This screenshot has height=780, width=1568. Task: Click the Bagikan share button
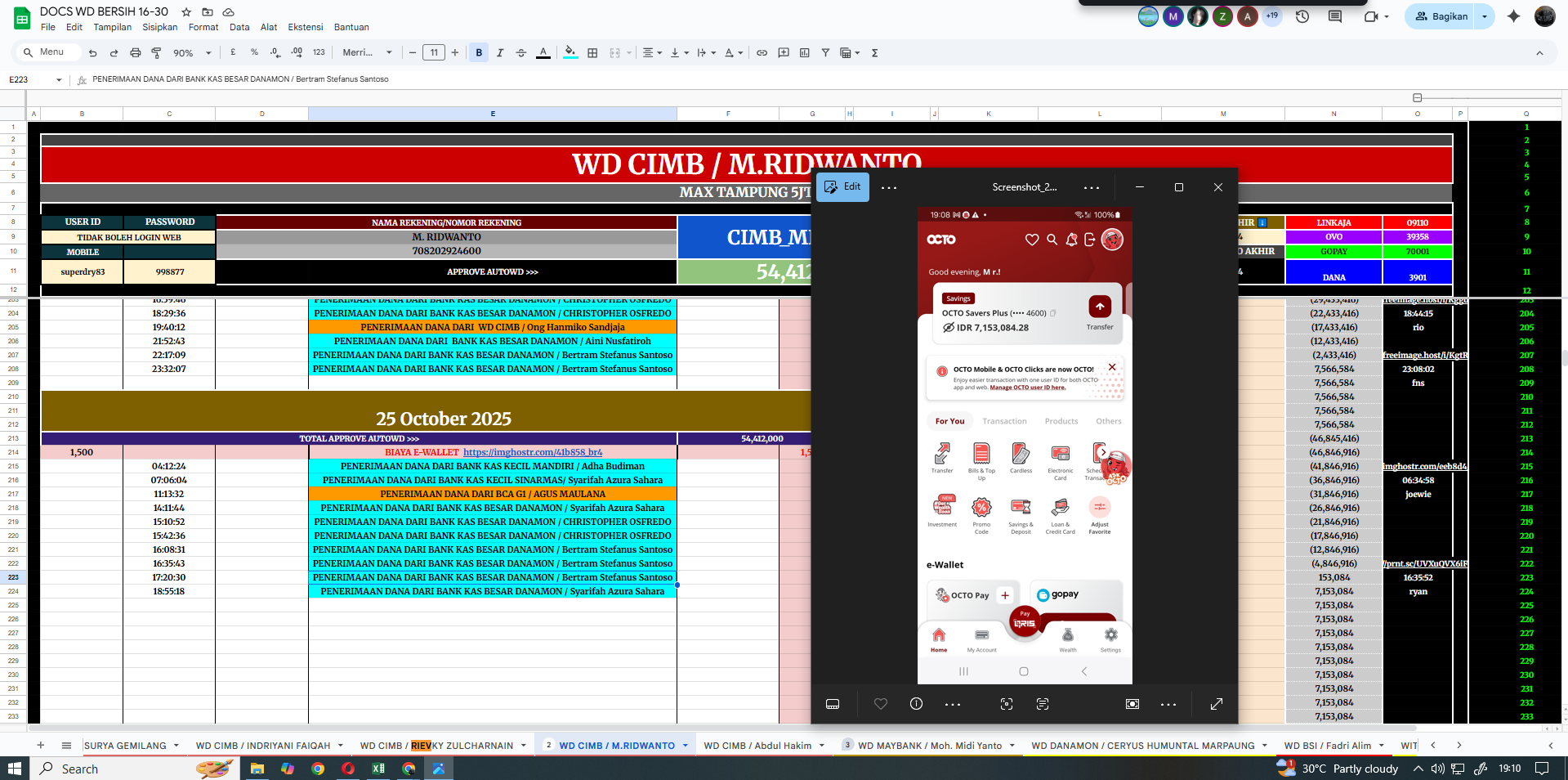[1441, 16]
